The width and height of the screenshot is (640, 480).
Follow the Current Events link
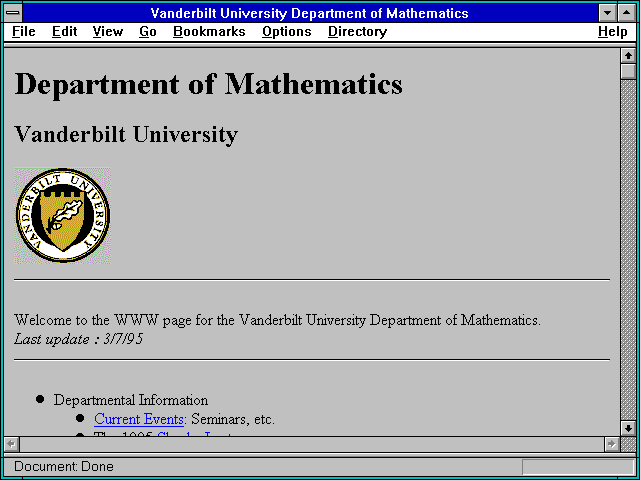tap(139, 419)
